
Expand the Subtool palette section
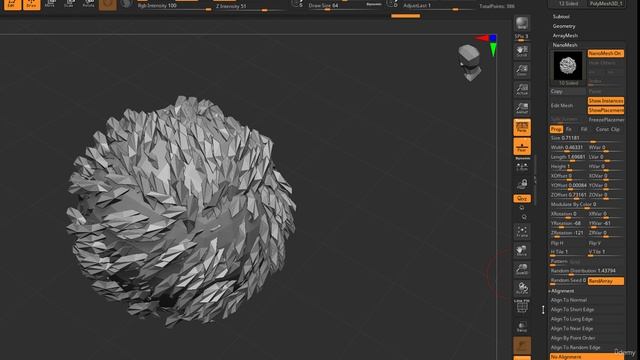(x=561, y=17)
